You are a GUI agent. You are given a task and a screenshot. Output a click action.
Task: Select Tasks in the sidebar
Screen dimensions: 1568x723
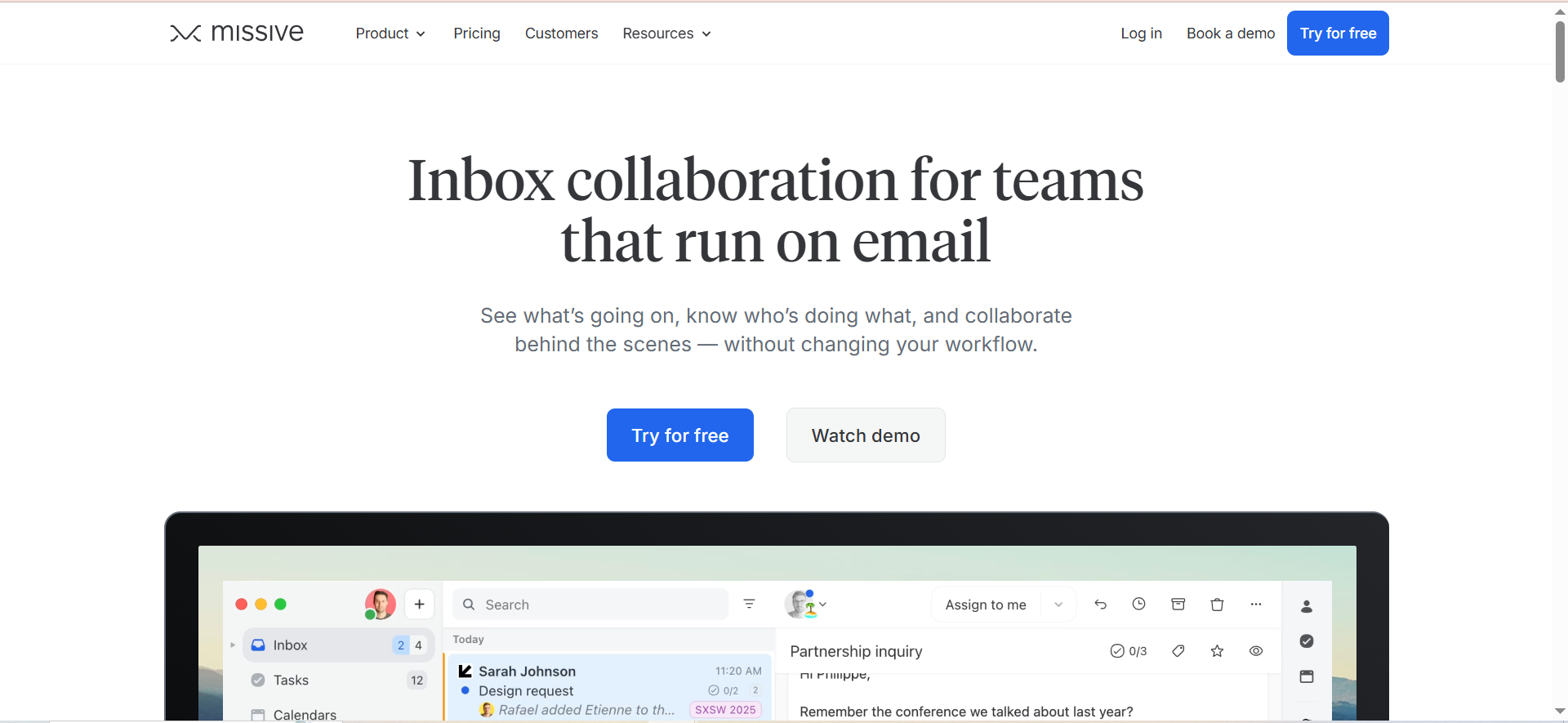tap(338, 681)
